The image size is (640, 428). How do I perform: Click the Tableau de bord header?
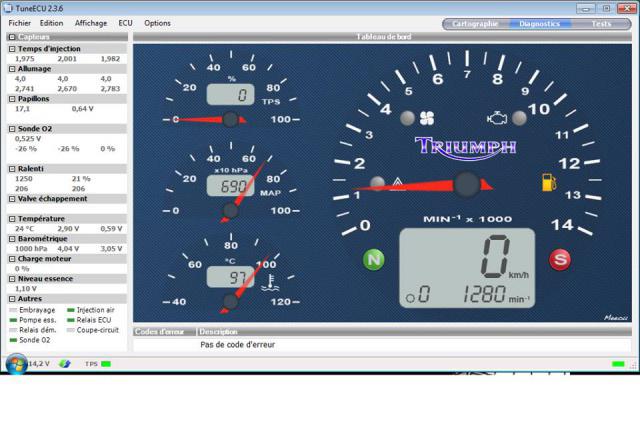pyautogui.click(x=383, y=37)
